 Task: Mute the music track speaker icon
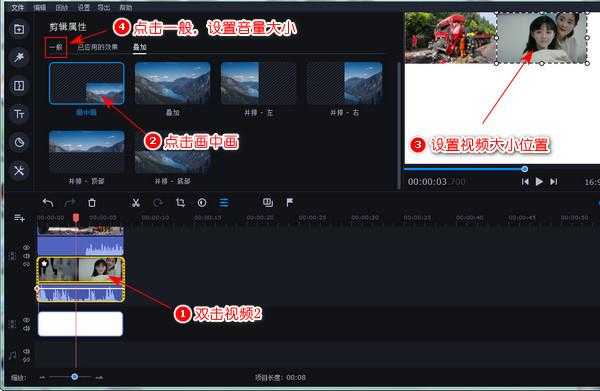(x=26, y=351)
